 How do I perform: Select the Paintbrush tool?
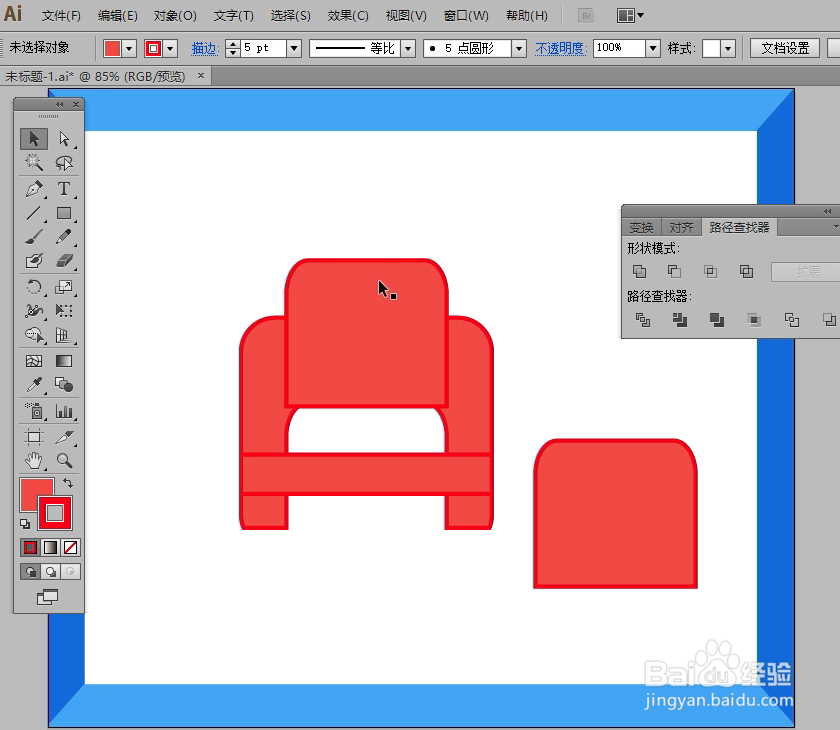34,237
